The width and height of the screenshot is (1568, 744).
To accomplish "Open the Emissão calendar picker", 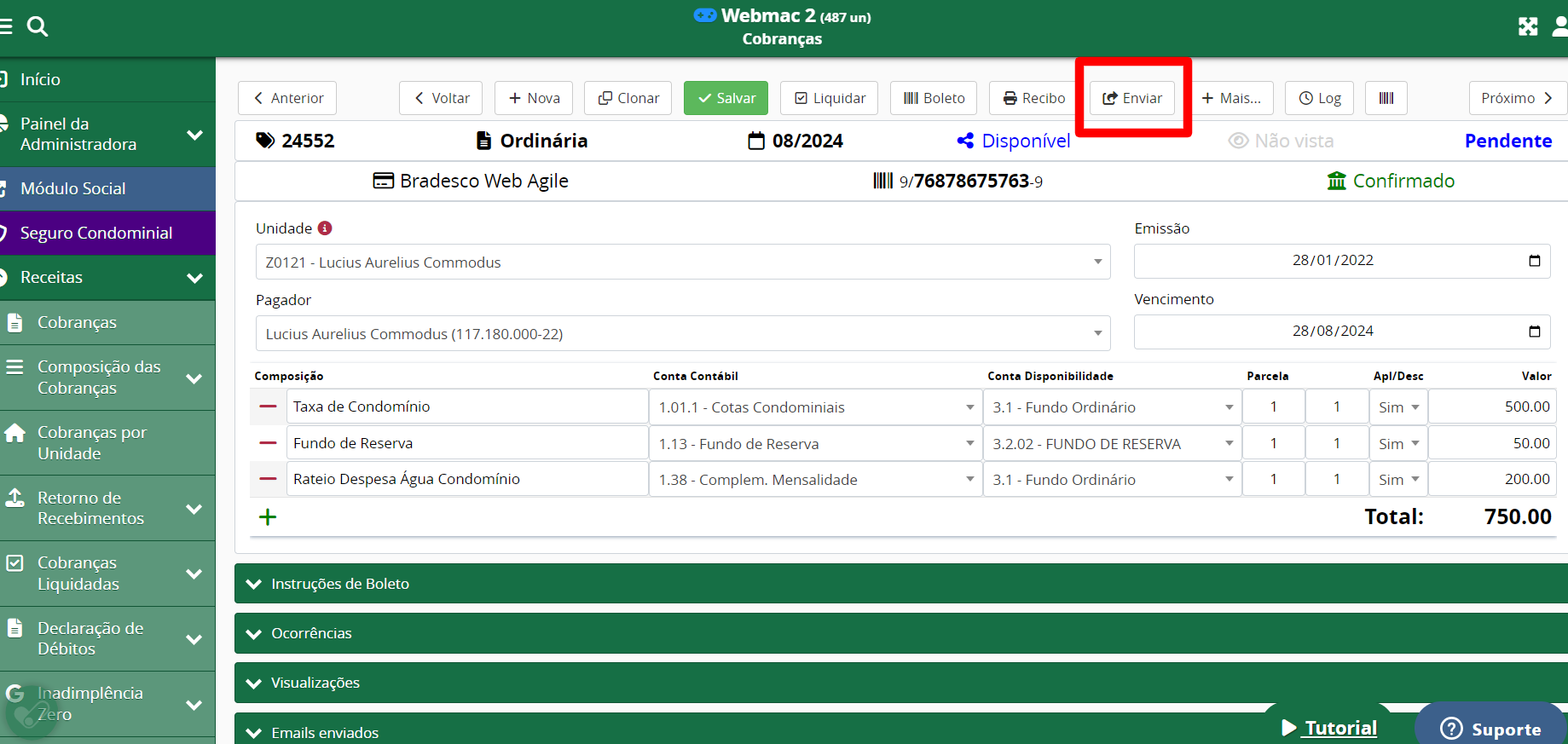I will (x=1534, y=261).
